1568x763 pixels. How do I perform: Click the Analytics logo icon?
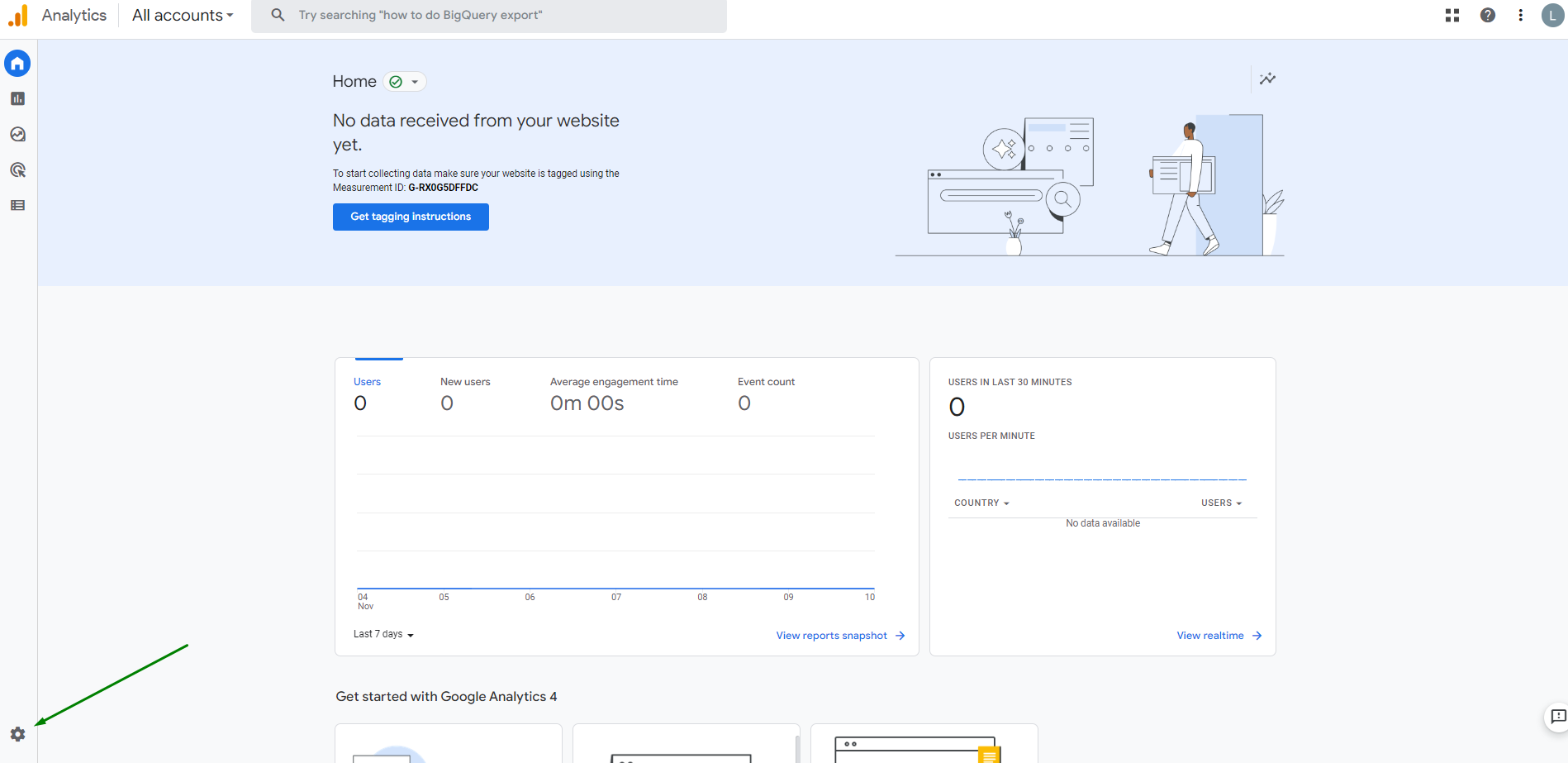coord(18,15)
